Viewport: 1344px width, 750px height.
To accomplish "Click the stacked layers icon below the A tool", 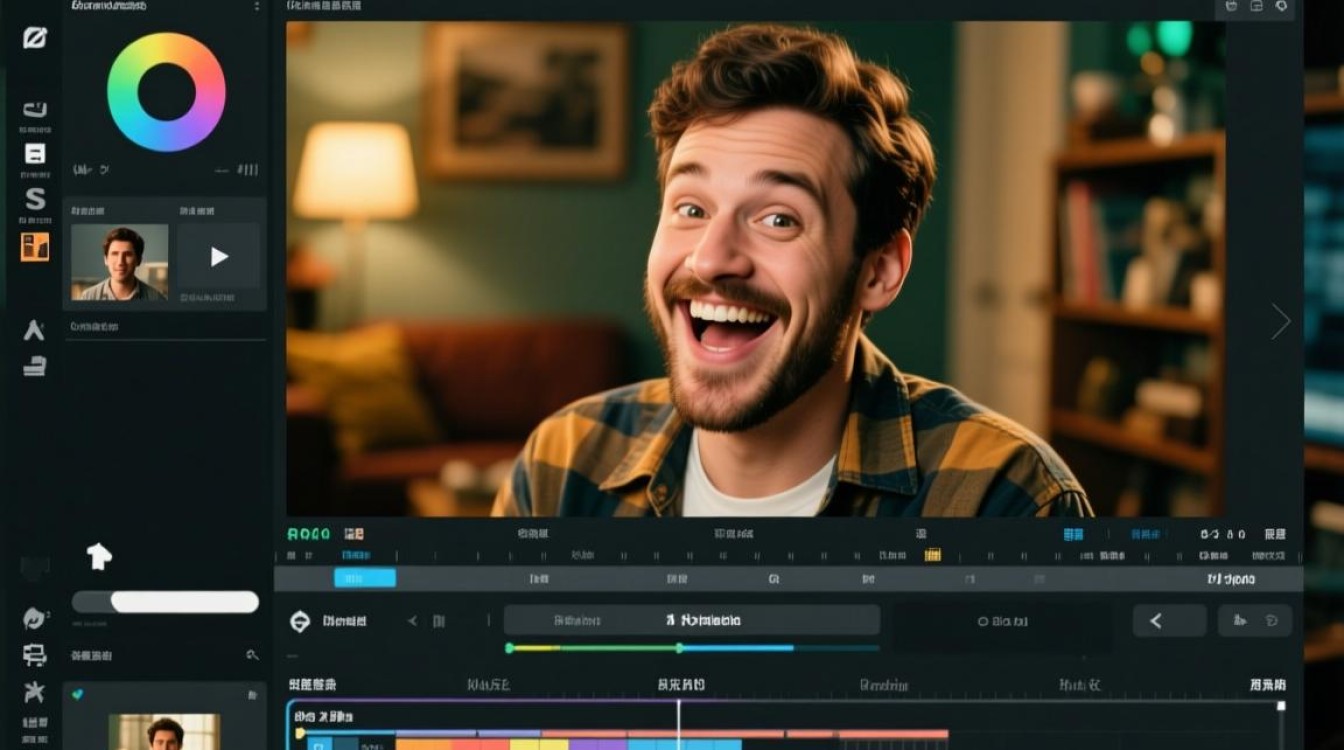I will (x=35, y=366).
